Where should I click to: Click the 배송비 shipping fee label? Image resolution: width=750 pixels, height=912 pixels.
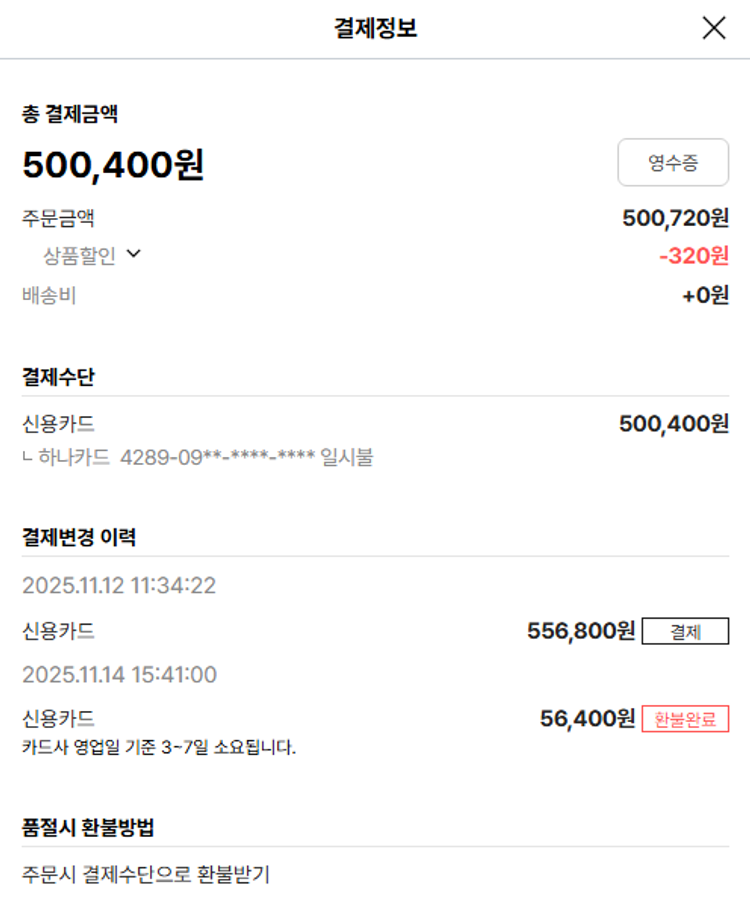pos(49,295)
